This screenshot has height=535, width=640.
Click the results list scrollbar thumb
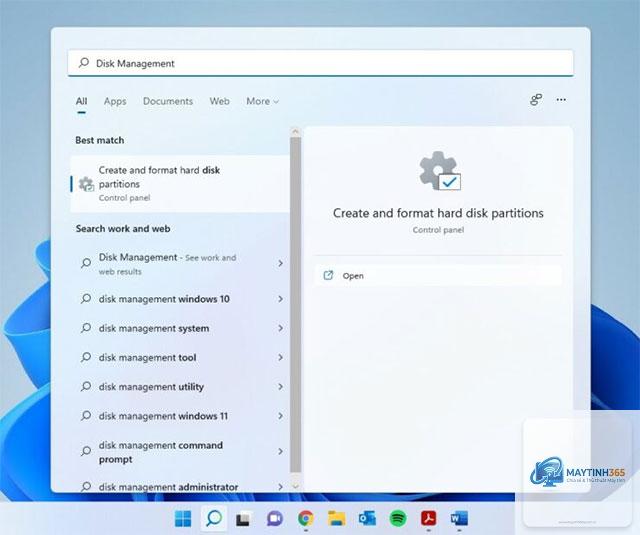tap(296, 304)
